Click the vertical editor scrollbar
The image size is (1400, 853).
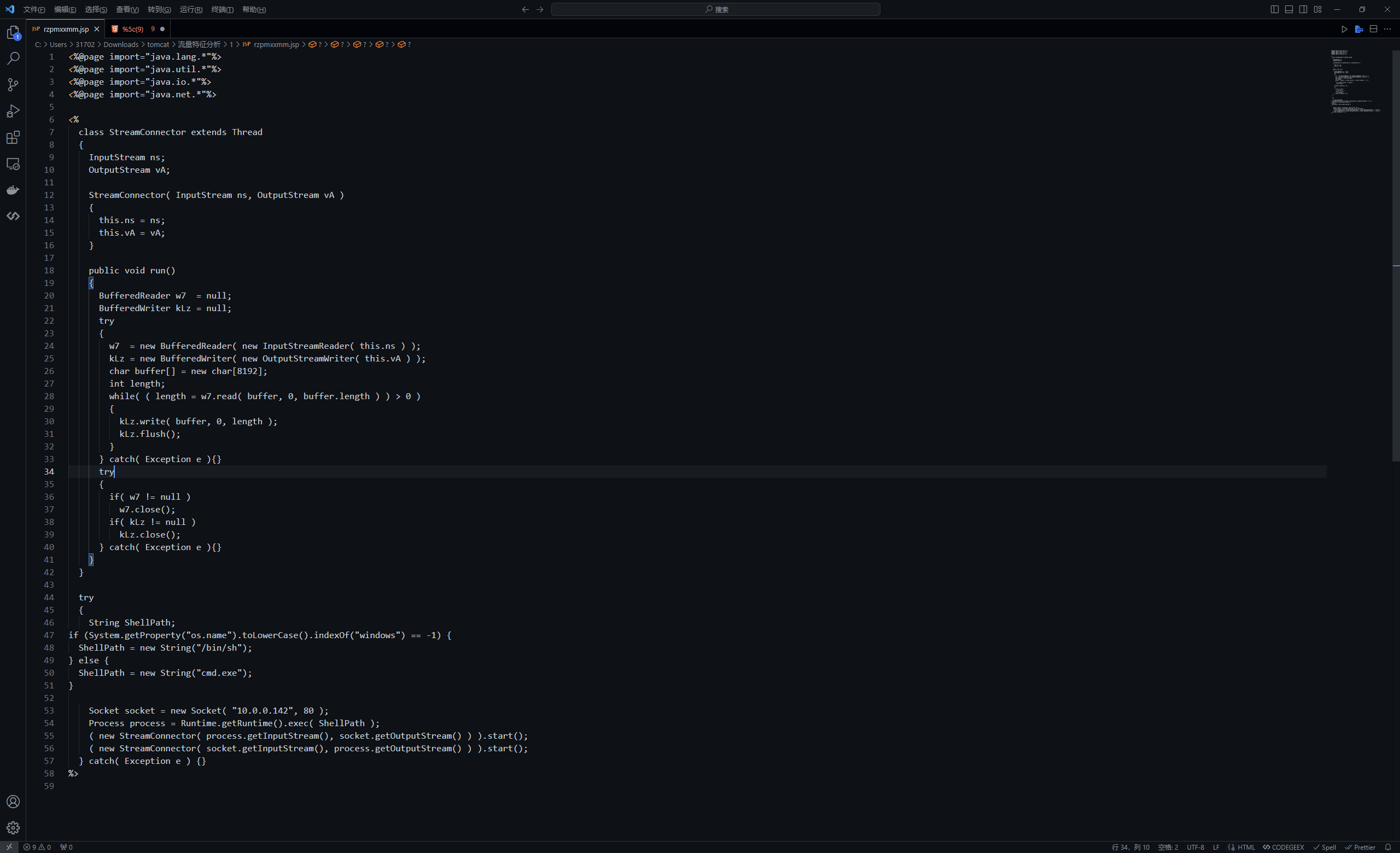click(1396, 255)
